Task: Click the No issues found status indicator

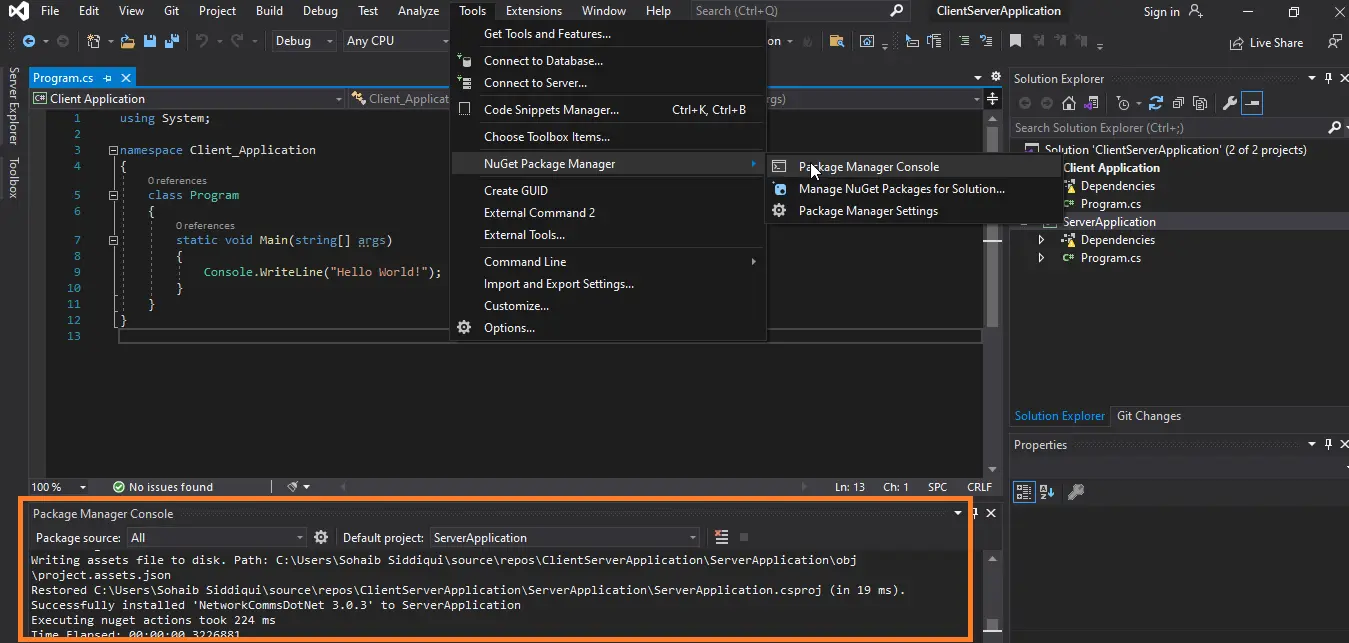Action: [162, 487]
